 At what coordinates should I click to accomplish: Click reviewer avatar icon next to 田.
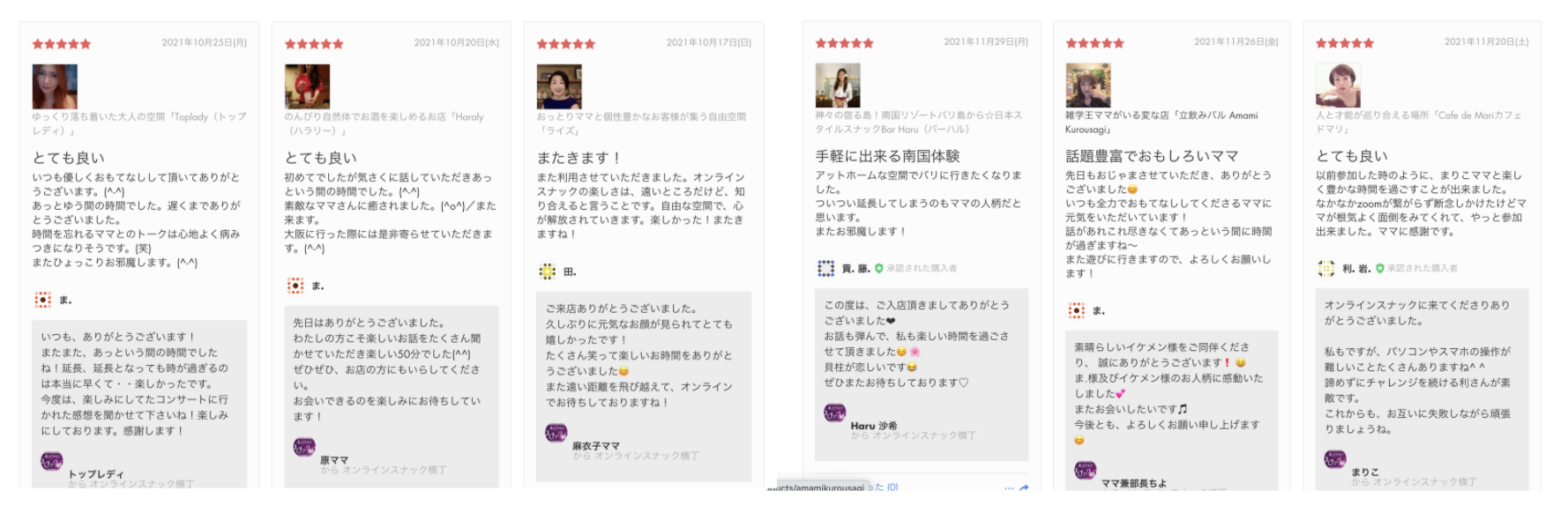(x=548, y=271)
